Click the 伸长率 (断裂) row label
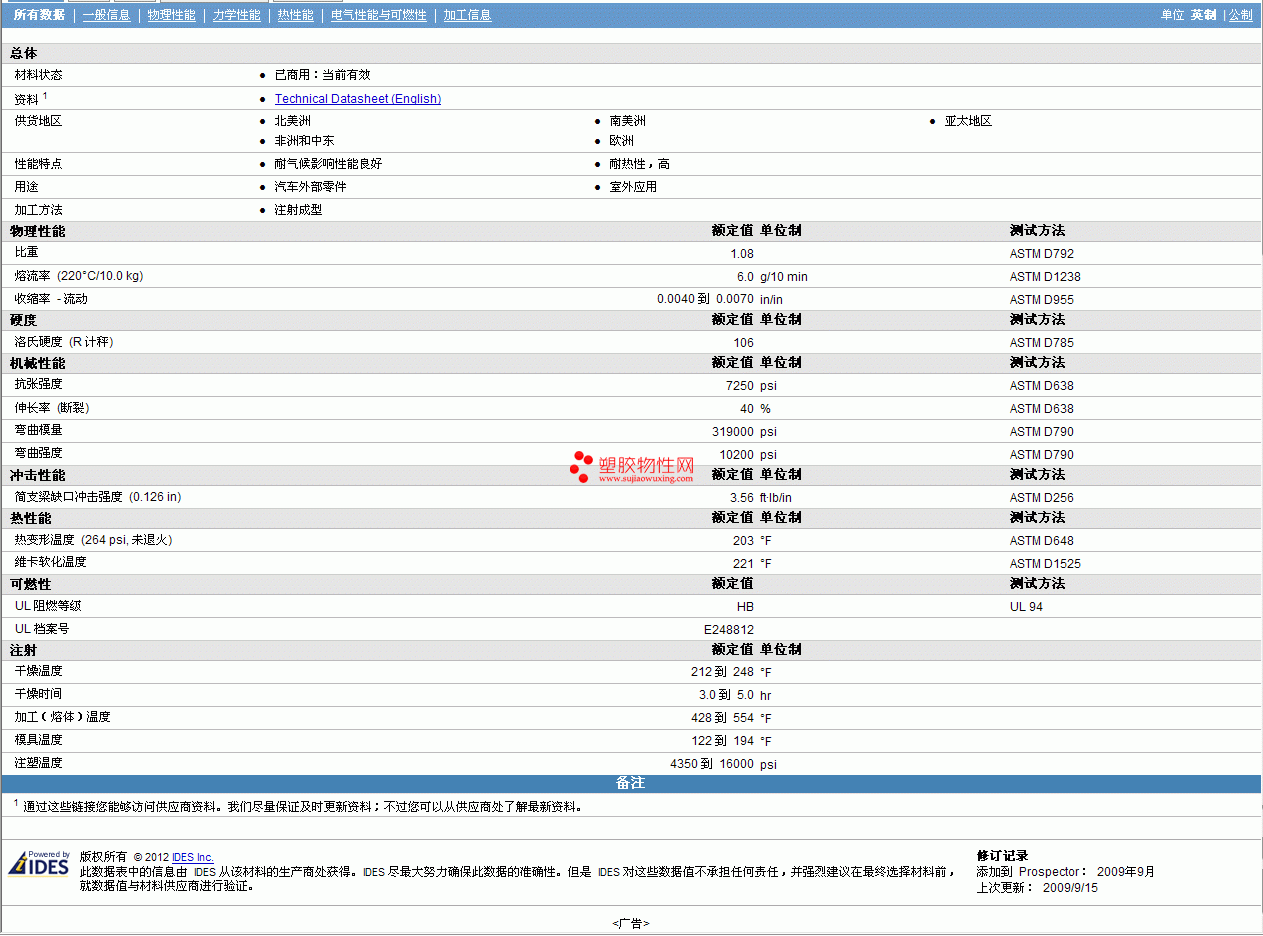Screen dimensions: 1263x936 pyautogui.click(x=52, y=408)
